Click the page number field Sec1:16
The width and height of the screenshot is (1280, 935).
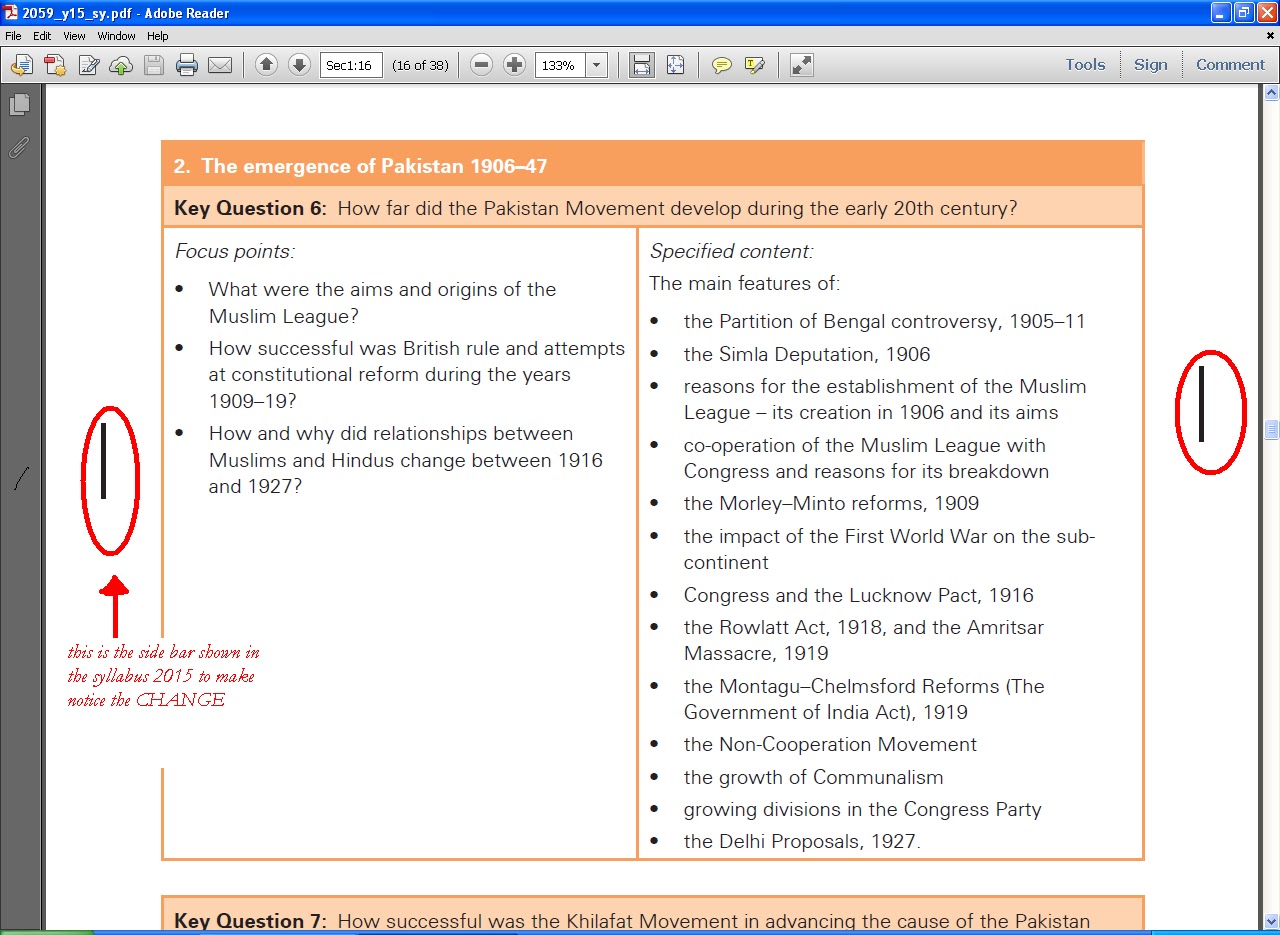[350, 64]
